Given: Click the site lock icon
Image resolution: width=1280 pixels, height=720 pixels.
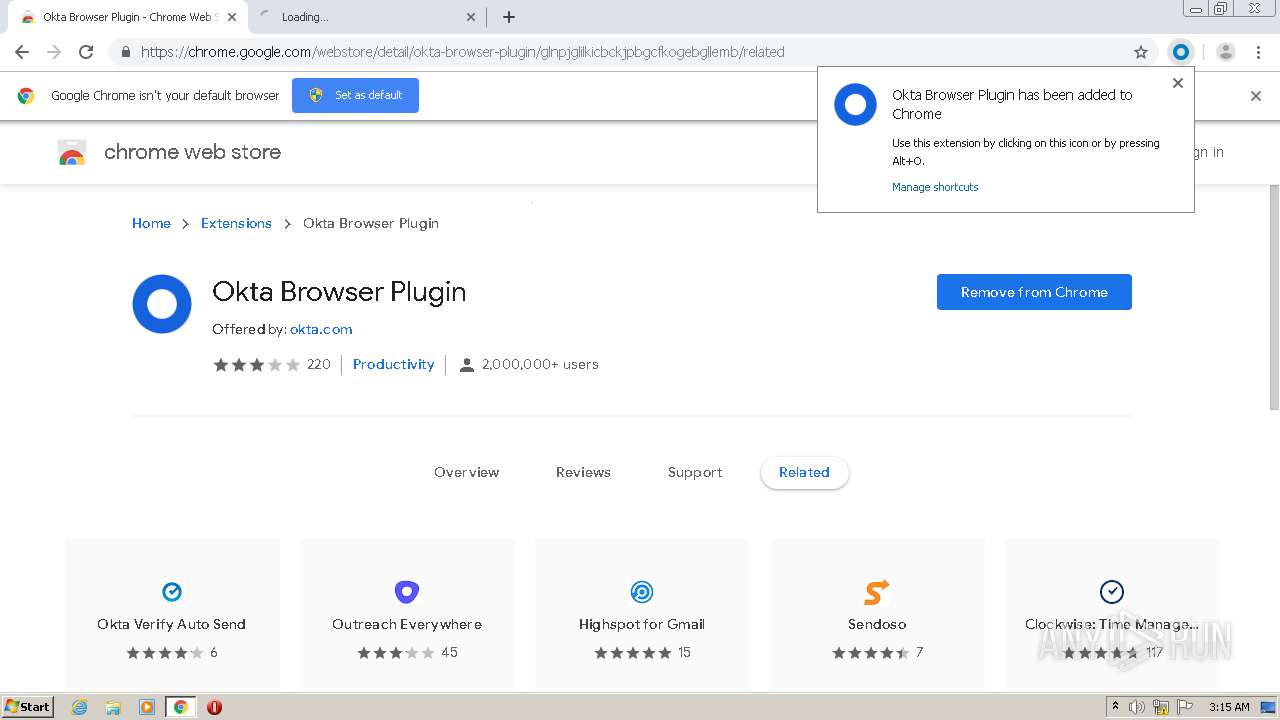Looking at the screenshot, I should [125, 52].
